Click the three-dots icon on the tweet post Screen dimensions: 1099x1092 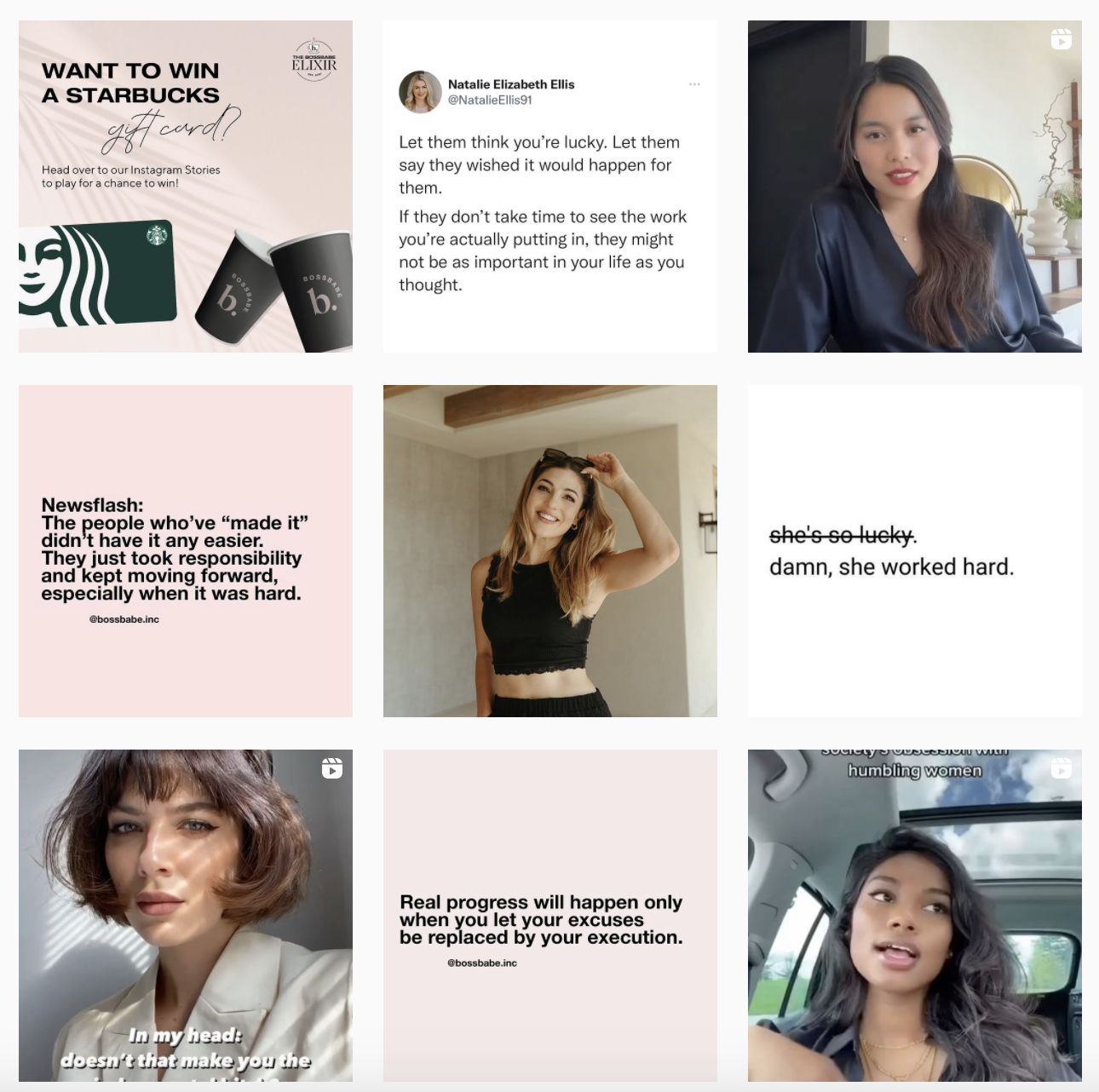(x=694, y=84)
